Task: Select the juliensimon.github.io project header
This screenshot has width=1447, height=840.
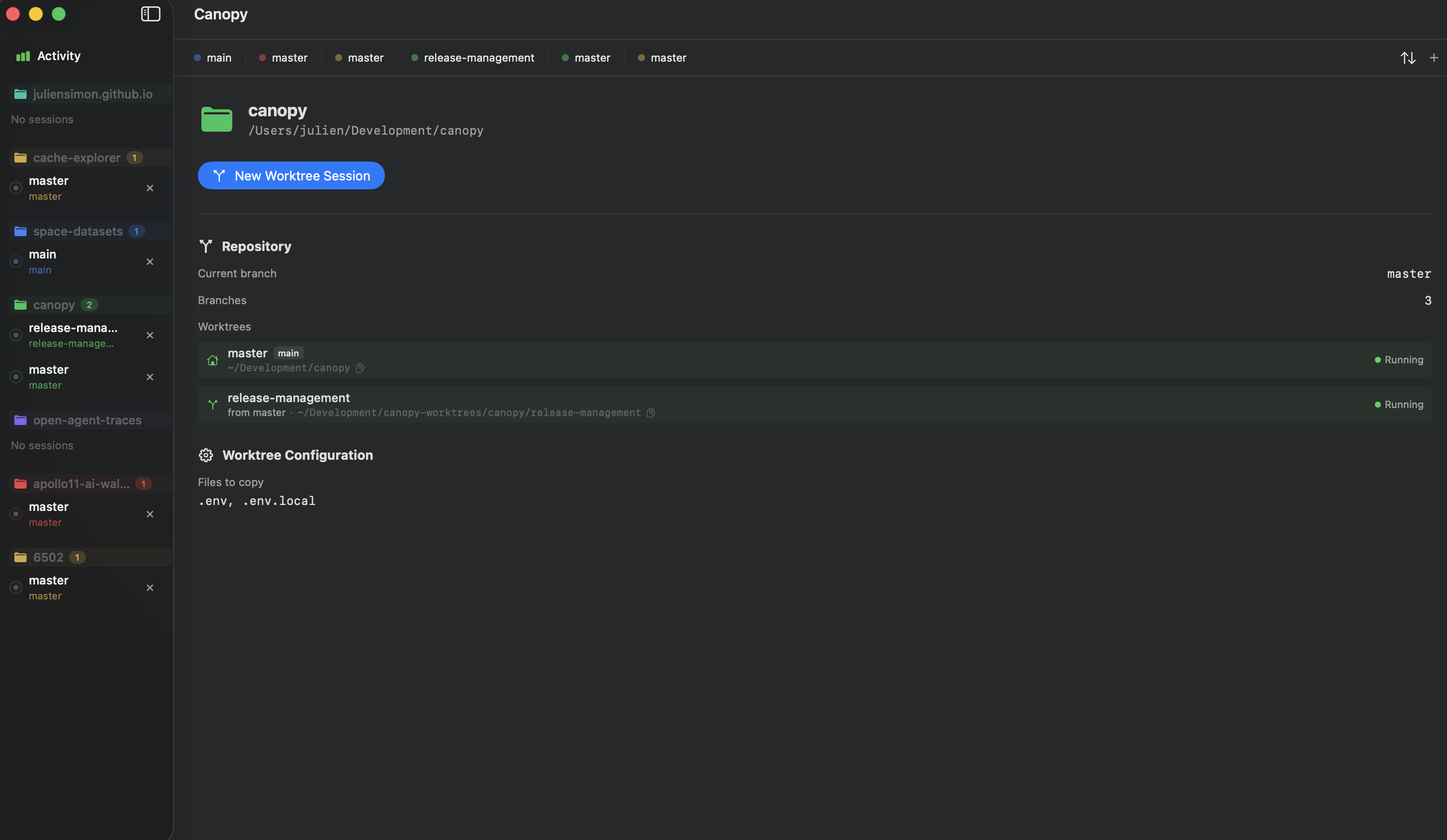Action: click(x=90, y=94)
